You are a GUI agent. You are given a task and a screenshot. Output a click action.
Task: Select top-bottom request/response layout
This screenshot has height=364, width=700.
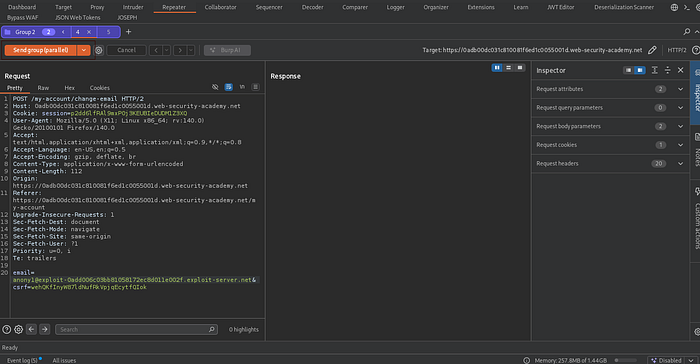click(508, 67)
